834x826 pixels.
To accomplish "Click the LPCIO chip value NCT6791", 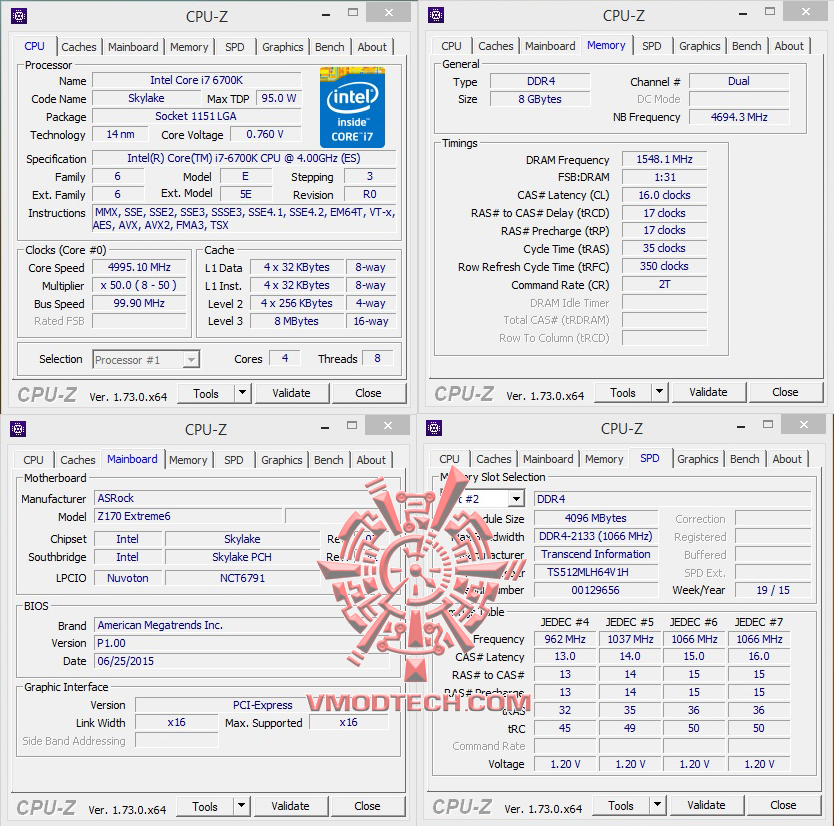I will tap(242, 578).
